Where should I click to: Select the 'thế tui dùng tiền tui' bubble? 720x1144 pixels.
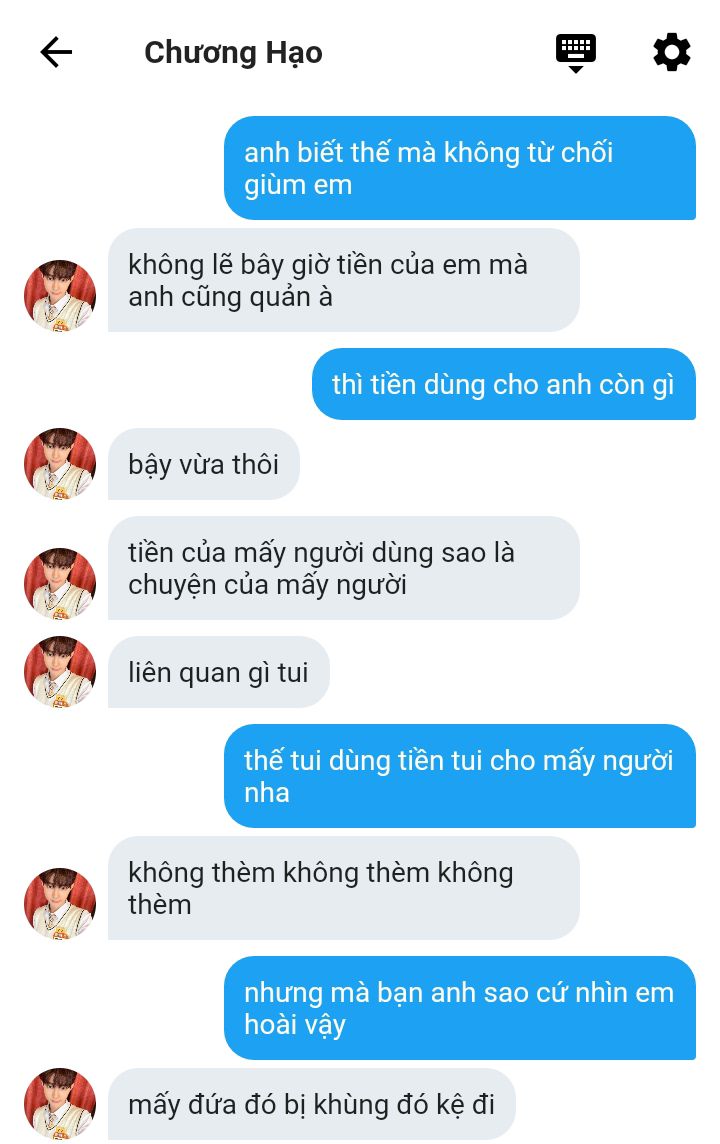[460, 776]
